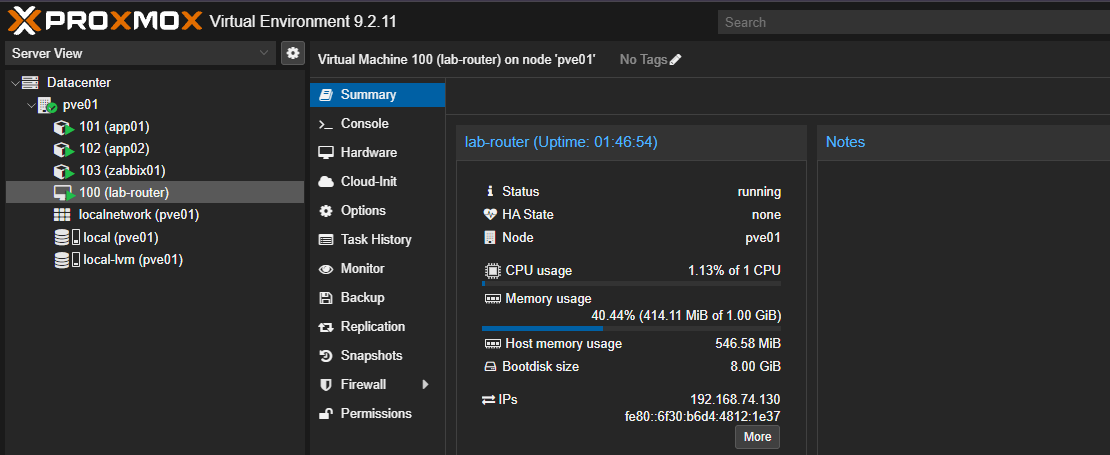
Task: Open the Summary tab
Action: 377,95
